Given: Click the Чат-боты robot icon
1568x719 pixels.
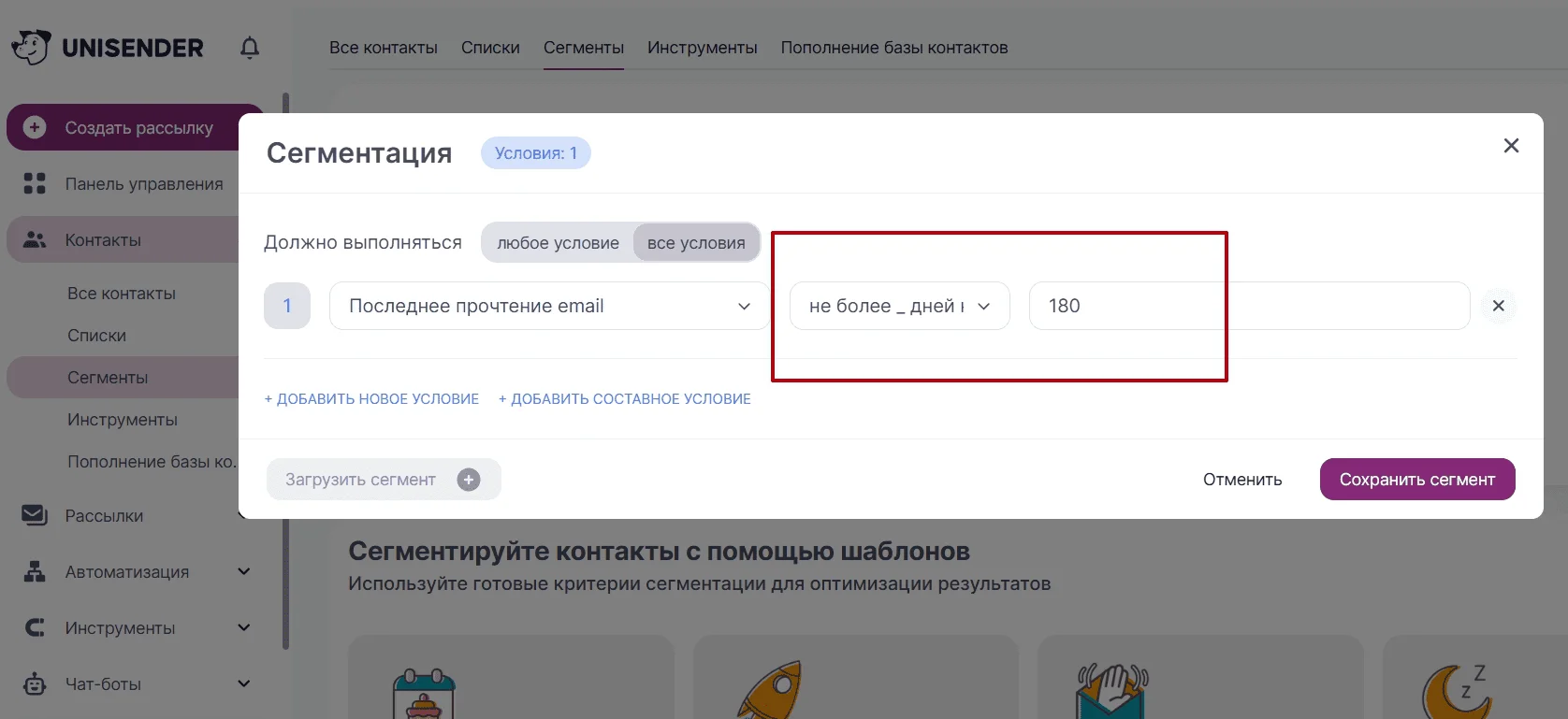Looking at the screenshot, I should 35,683.
